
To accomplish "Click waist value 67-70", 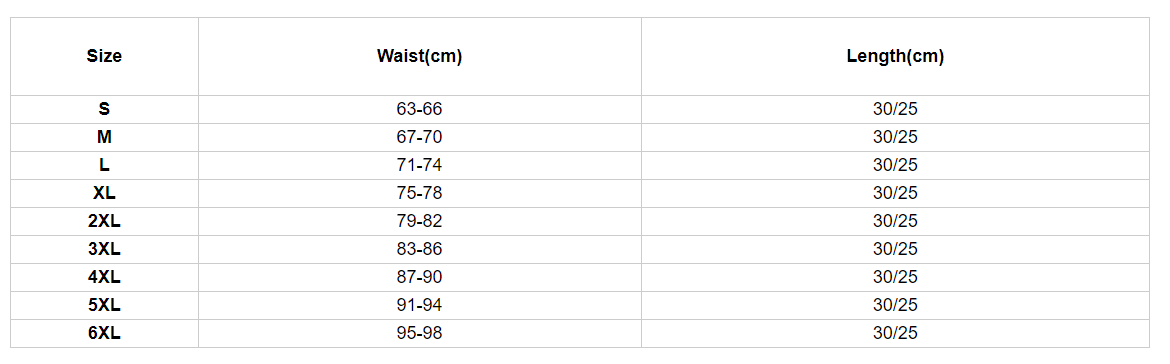I will pyautogui.click(x=419, y=137).
